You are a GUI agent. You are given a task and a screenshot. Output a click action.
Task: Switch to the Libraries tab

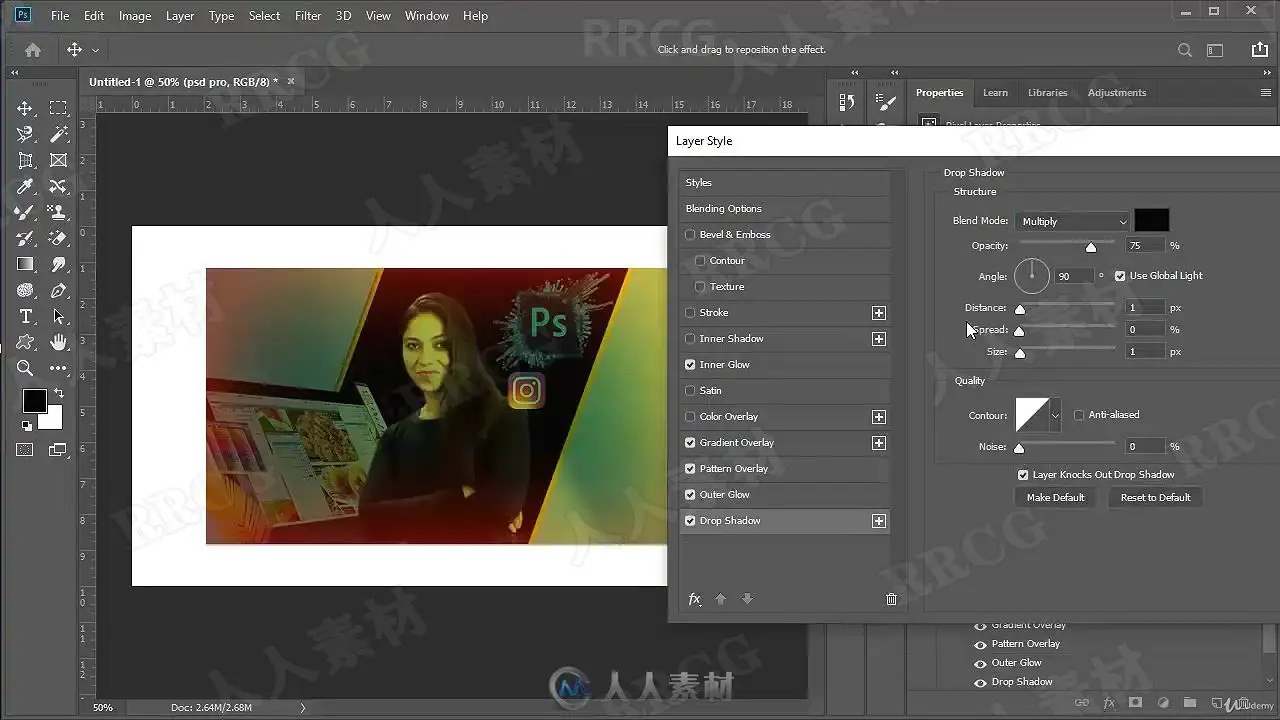pos(1047,93)
